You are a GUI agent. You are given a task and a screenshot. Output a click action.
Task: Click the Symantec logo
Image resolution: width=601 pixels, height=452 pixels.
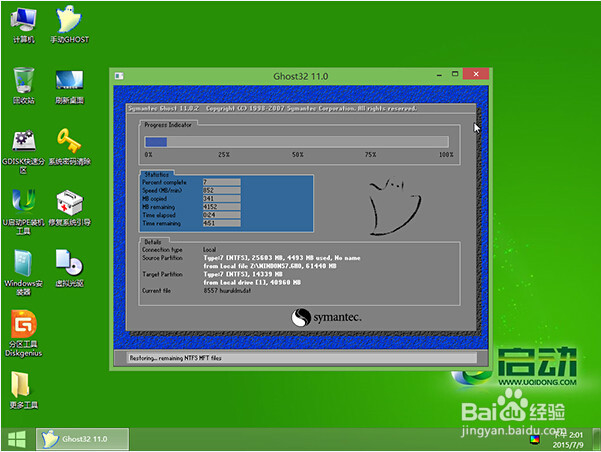coord(326,317)
